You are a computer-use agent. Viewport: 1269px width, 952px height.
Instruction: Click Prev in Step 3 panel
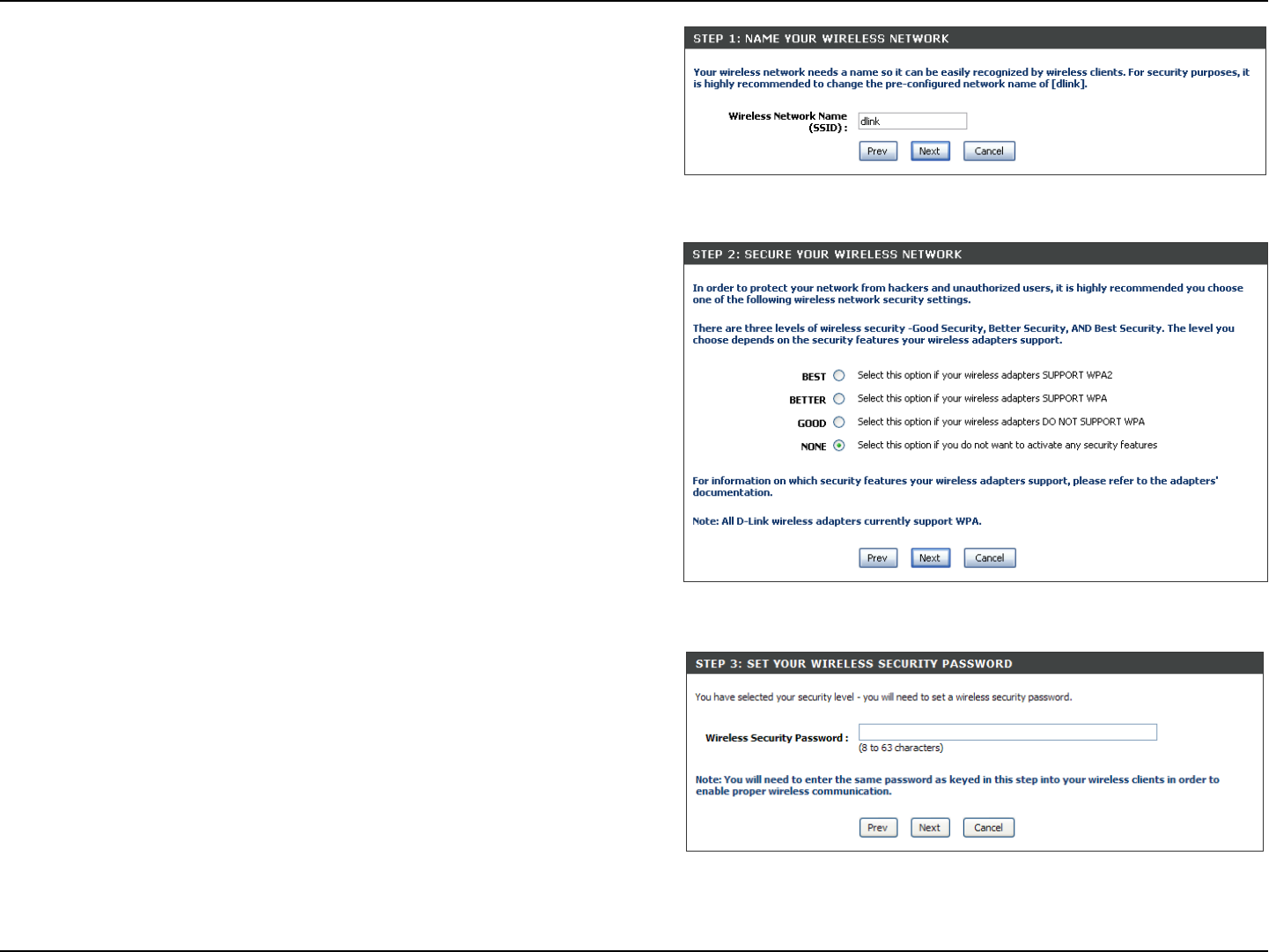tap(878, 828)
